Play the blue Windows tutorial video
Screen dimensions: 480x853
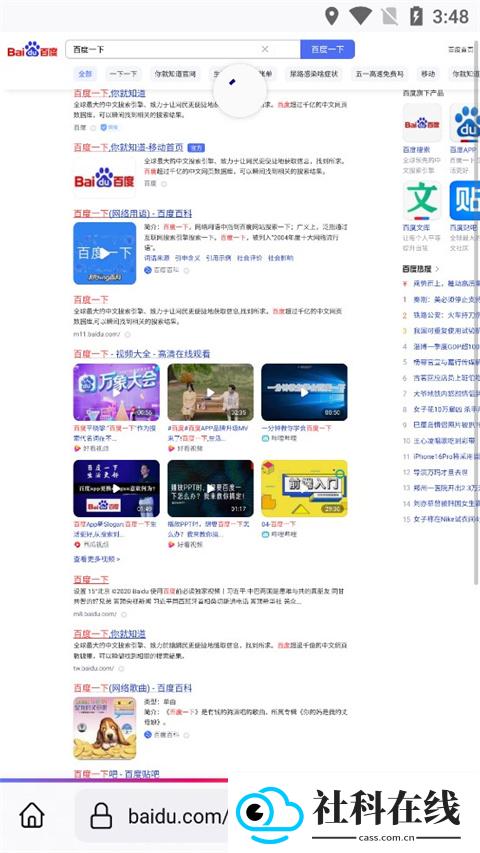(x=304, y=392)
